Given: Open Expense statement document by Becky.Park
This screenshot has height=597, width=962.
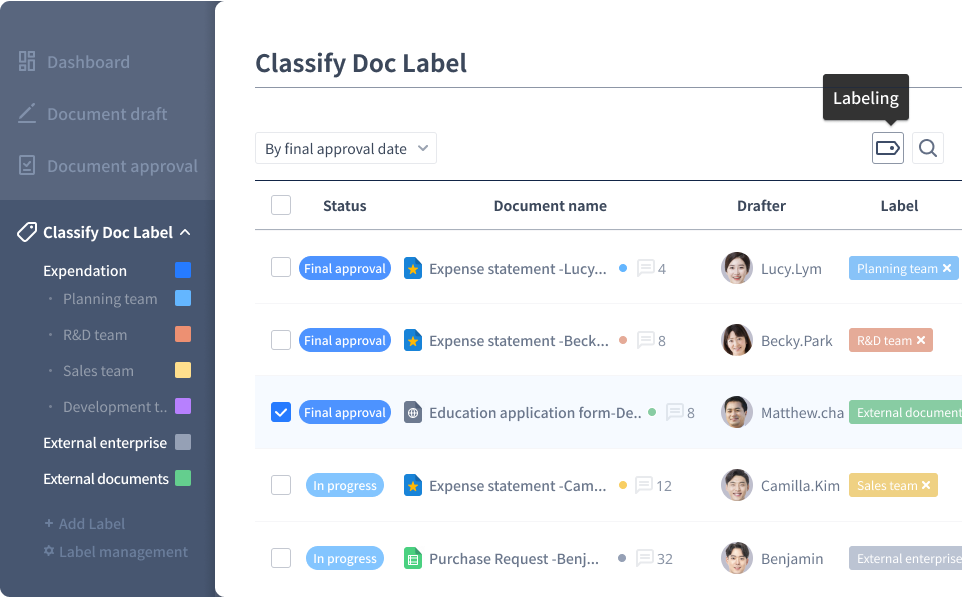Looking at the screenshot, I should coord(518,341).
